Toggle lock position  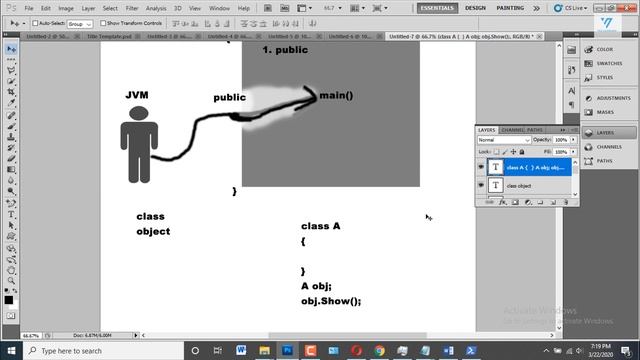(x=513, y=152)
